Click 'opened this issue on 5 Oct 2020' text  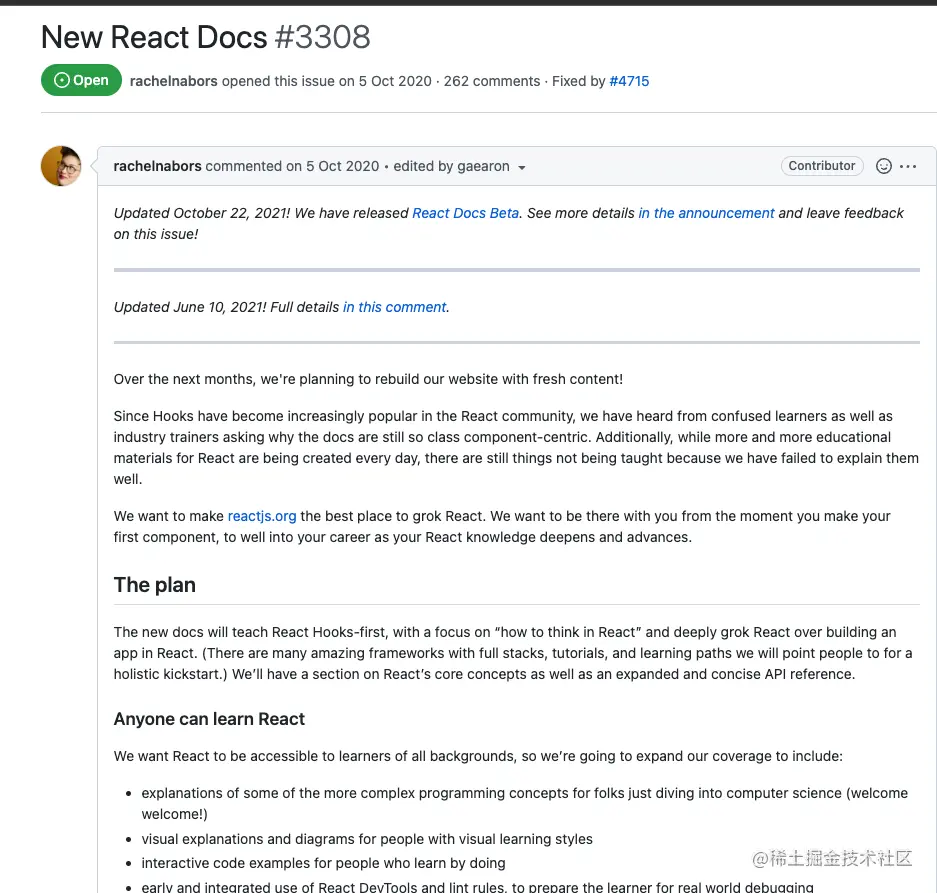point(326,81)
